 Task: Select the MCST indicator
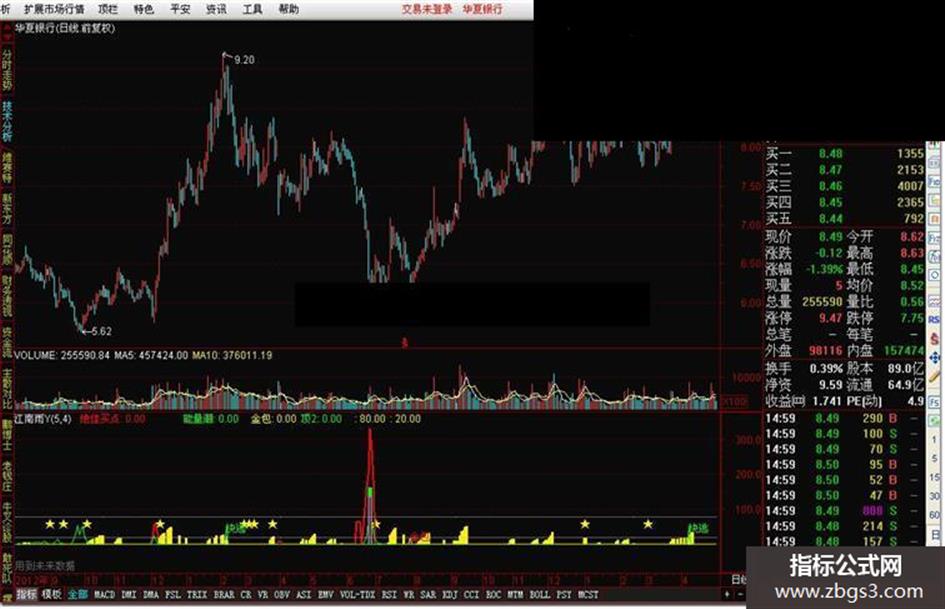coord(588,595)
